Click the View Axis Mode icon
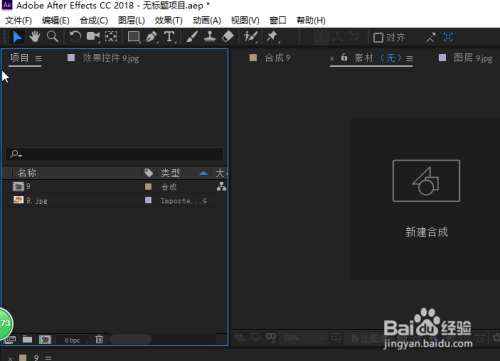The image size is (500, 361). click(354, 37)
